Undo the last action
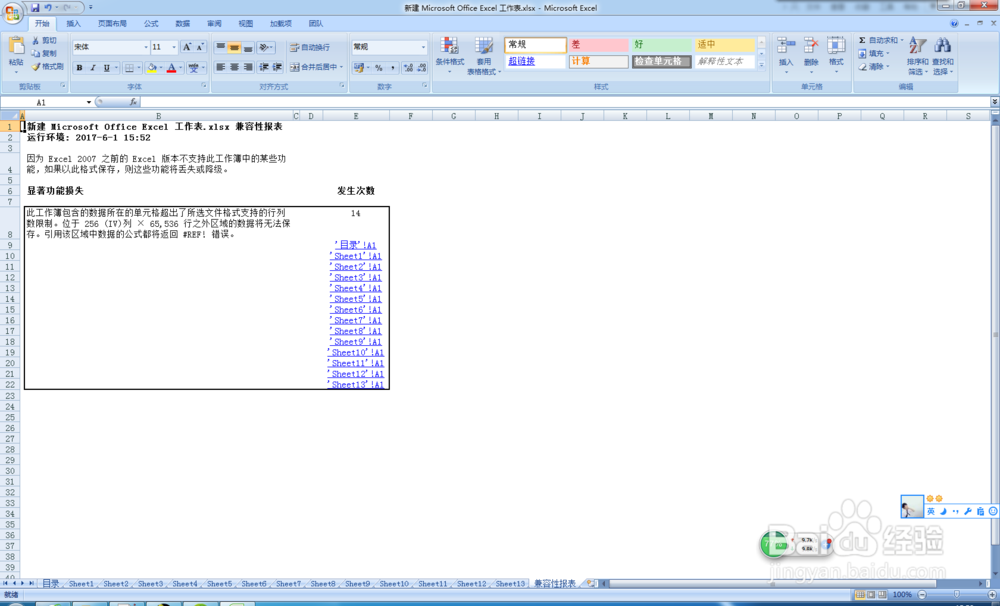 pyautogui.click(x=48, y=8)
